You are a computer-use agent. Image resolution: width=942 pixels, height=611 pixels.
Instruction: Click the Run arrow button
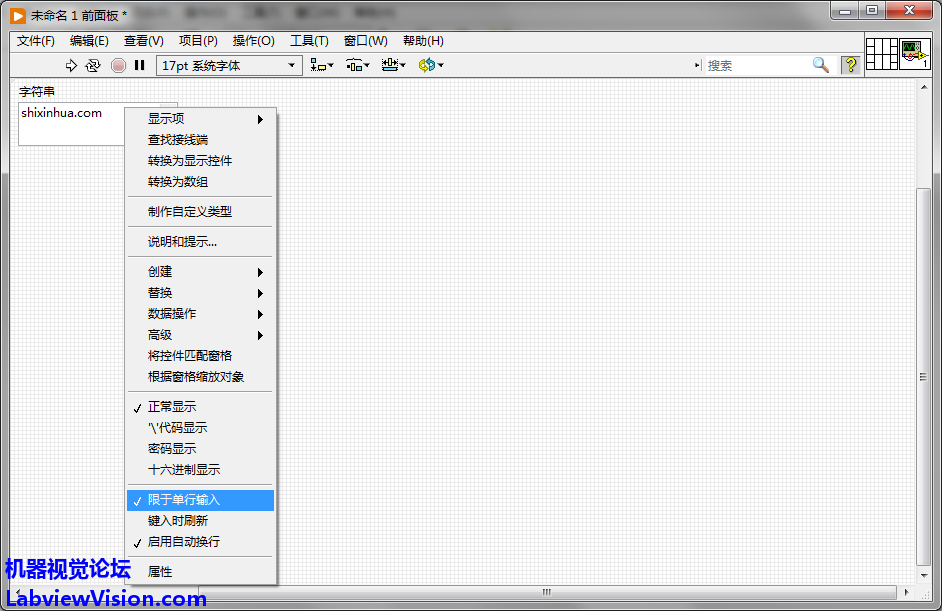(x=71, y=65)
